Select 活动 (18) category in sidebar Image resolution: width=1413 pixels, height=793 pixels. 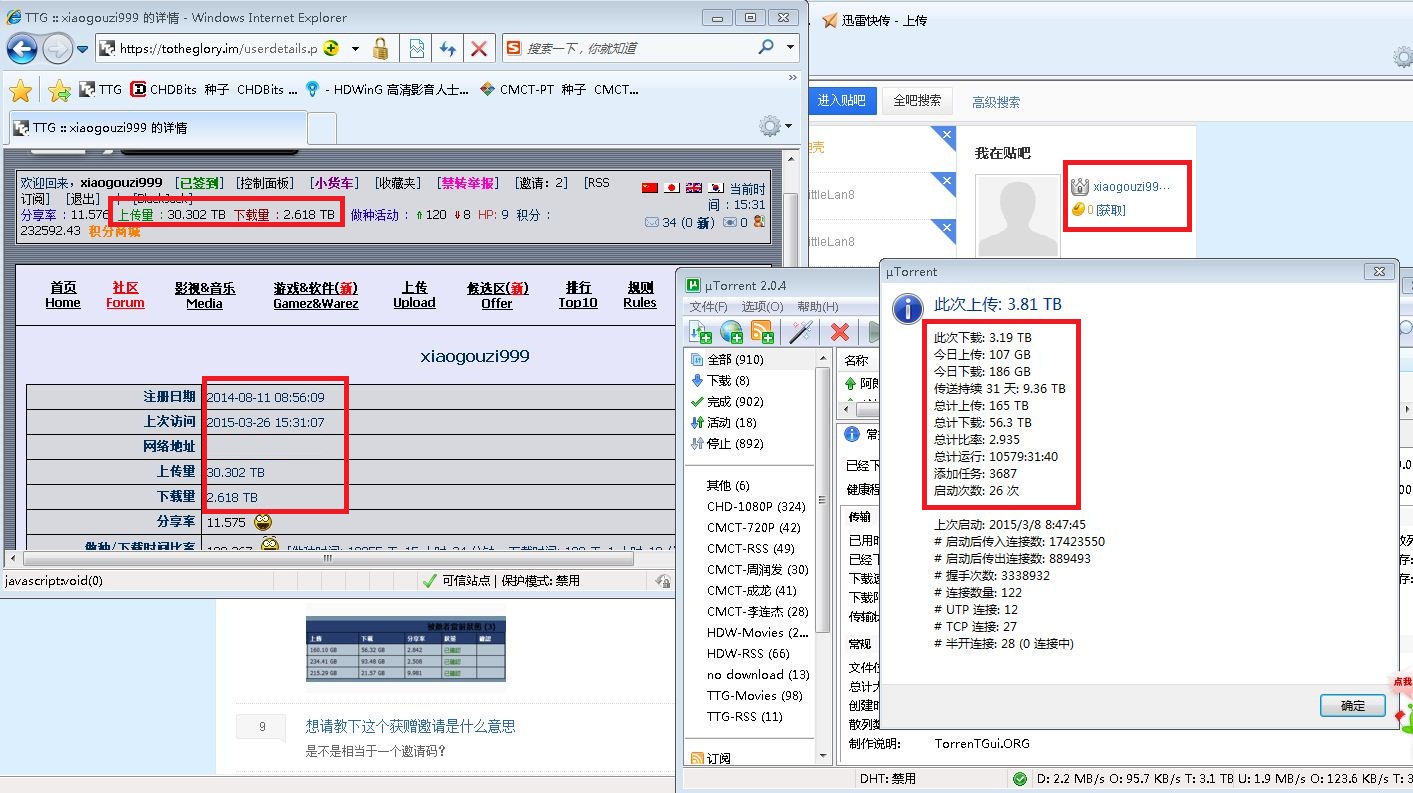(724, 423)
